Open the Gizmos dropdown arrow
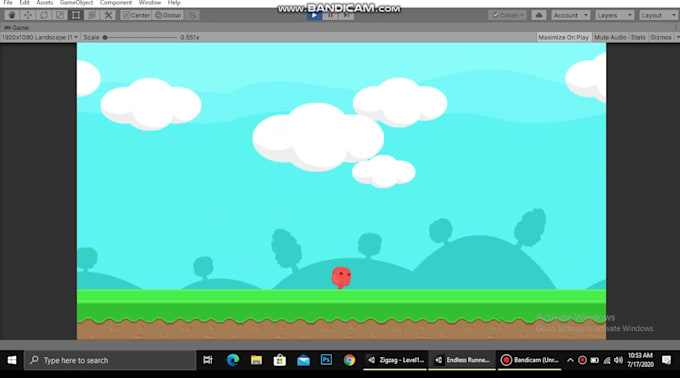 point(677,37)
